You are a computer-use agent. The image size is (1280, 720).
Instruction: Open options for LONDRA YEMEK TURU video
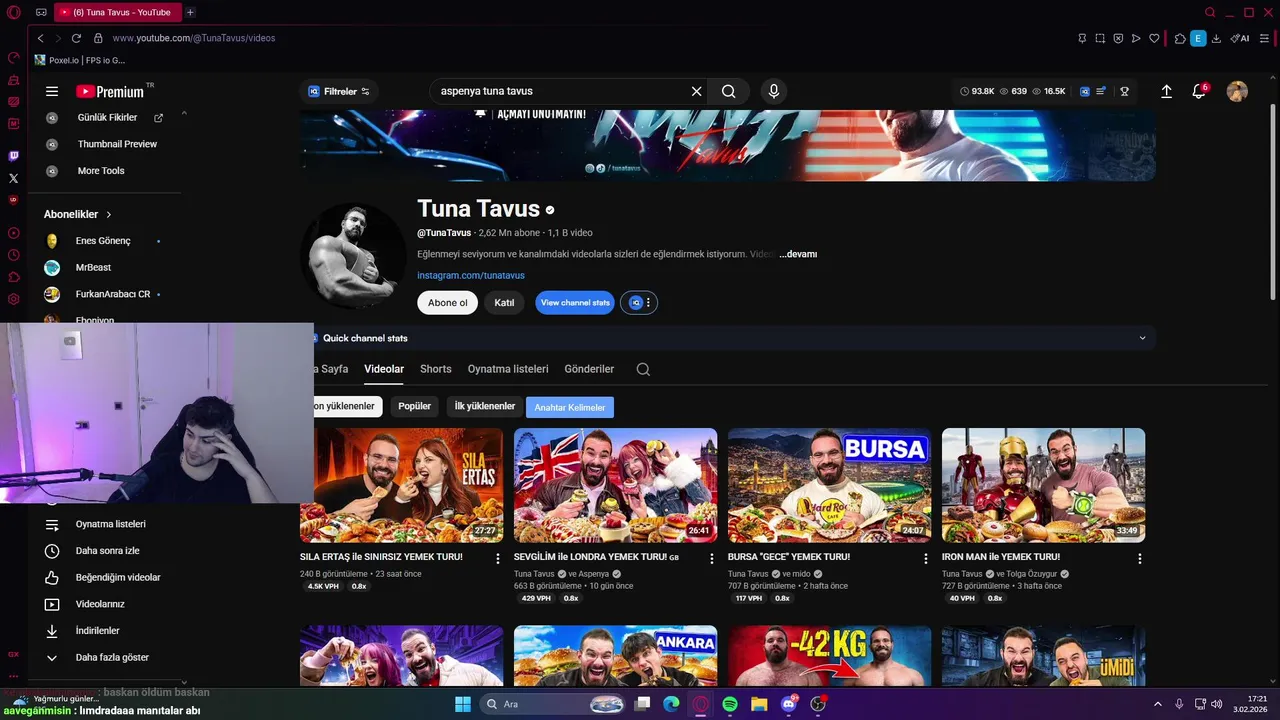click(712, 559)
